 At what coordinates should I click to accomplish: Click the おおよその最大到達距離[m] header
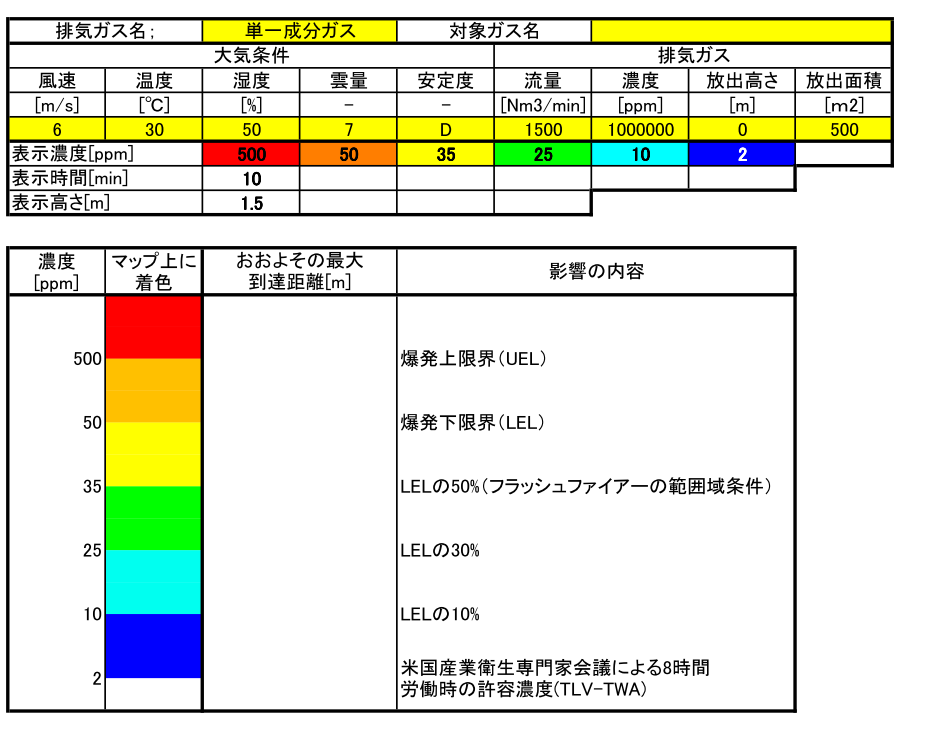[300, 271]
